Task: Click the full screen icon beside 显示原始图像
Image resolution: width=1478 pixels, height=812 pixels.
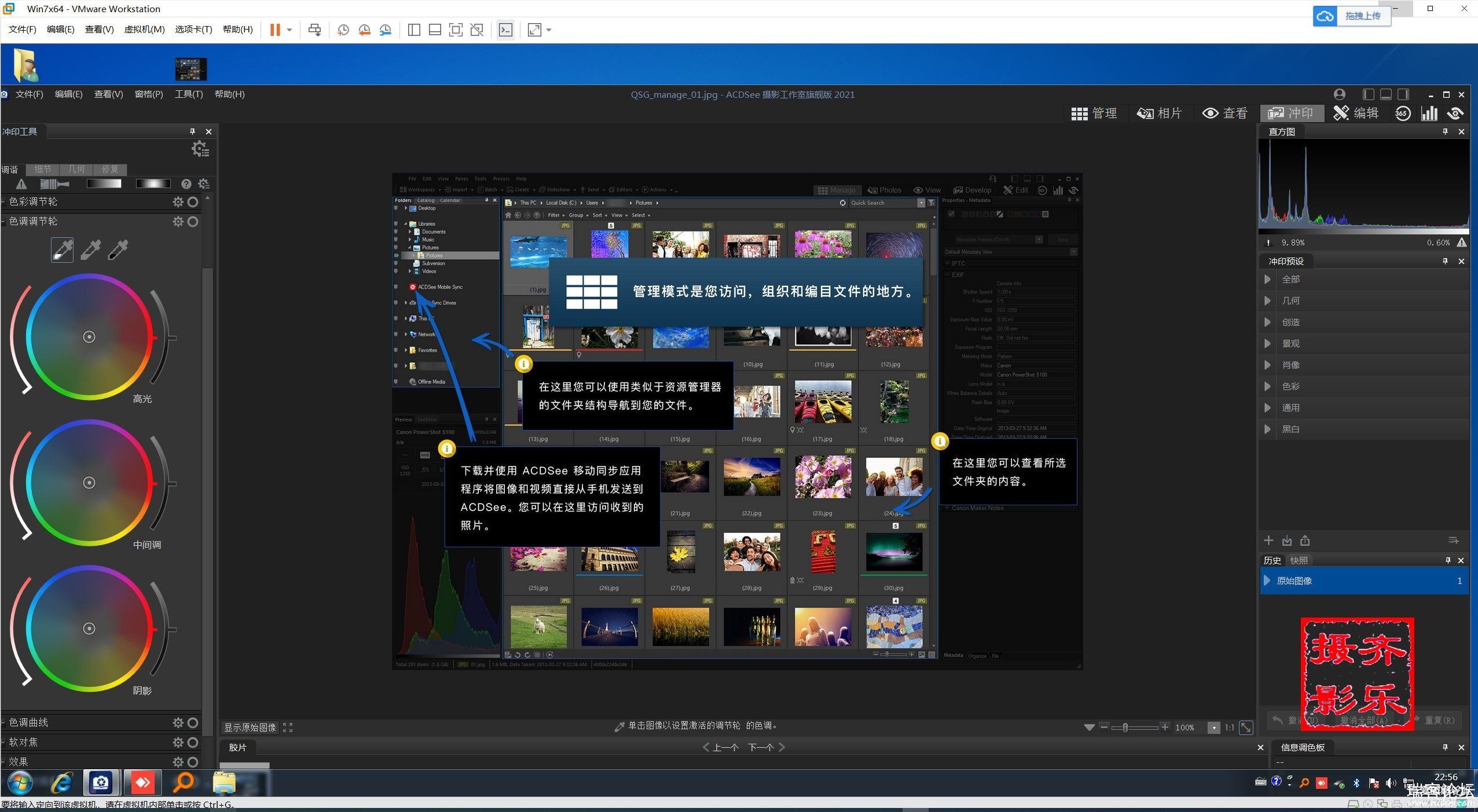Action: [x=288, y=728]
